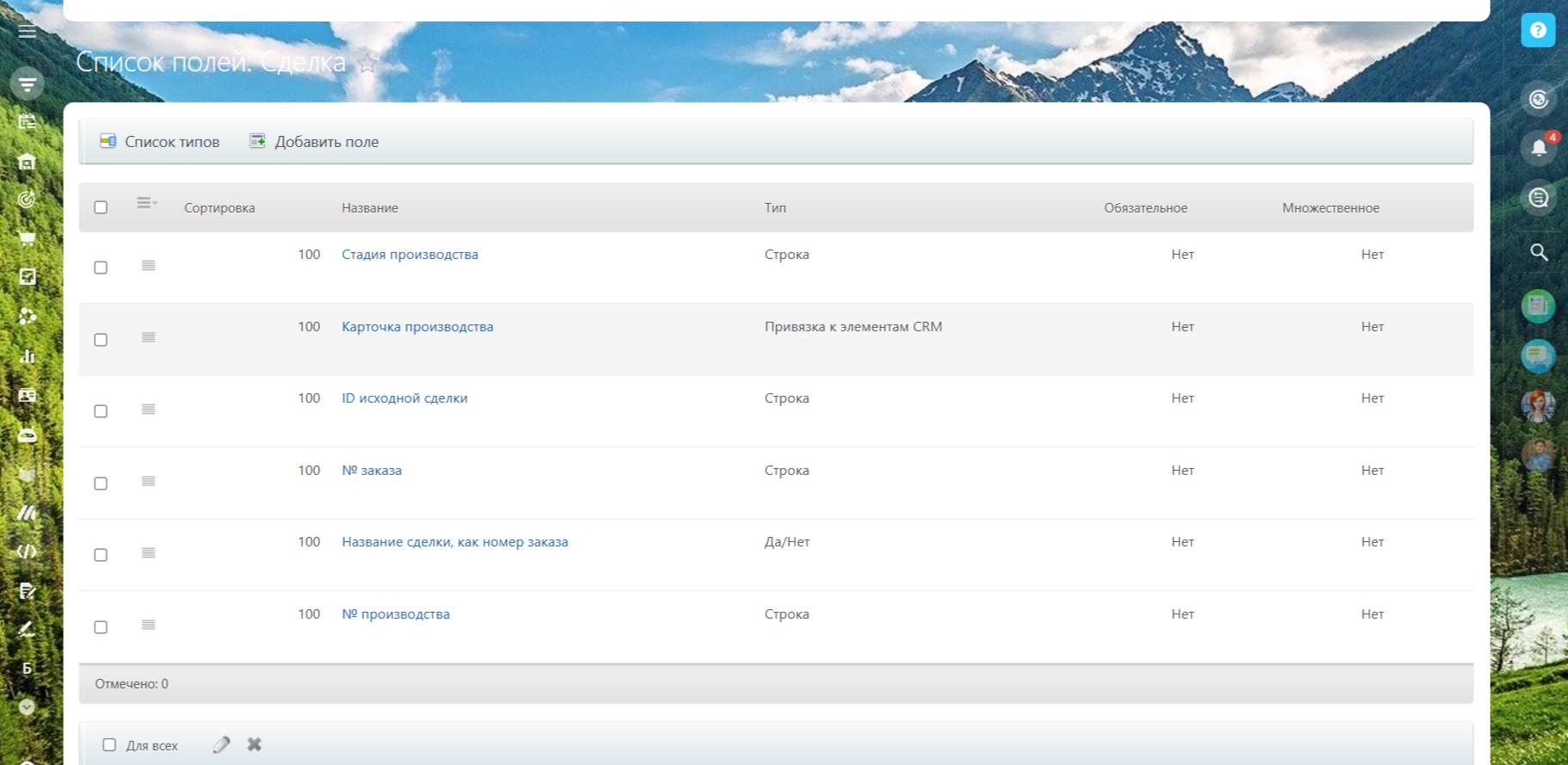This screenshot has height=765, width=1568.
Task: Open the shopping cart icon in left sidebar
Action: coord(28,238)
